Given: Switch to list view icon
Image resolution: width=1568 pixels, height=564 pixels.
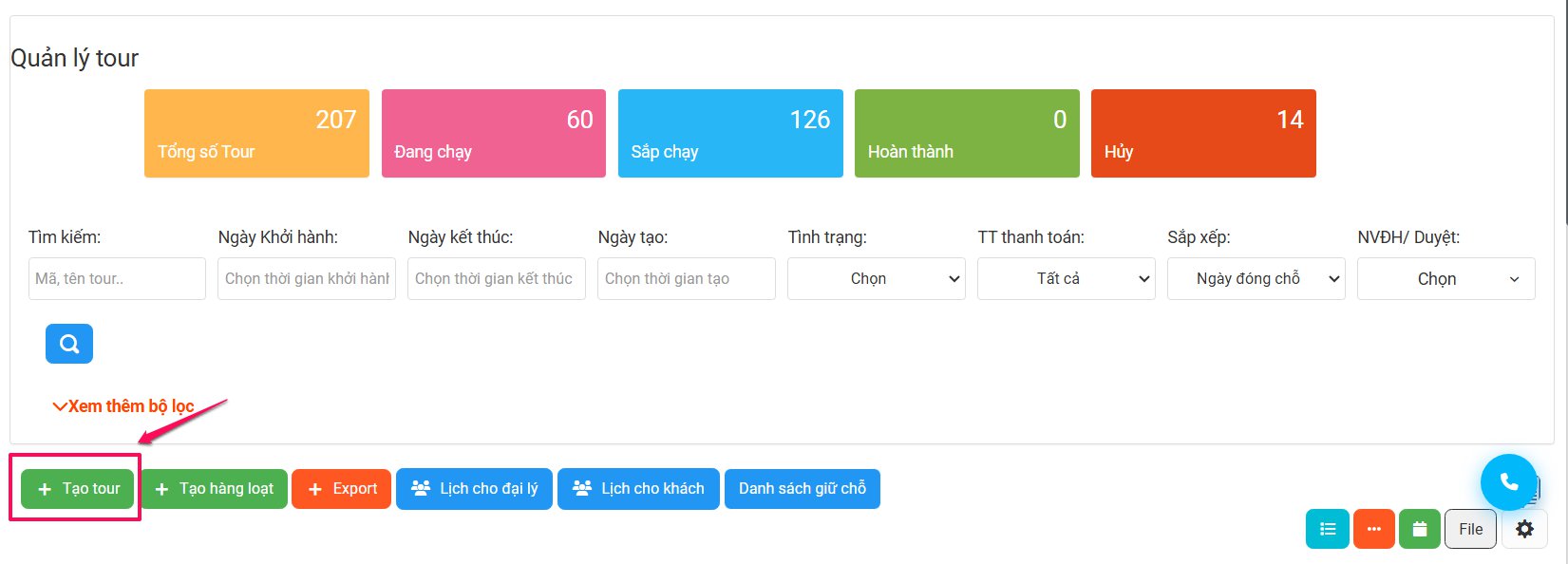Looking at the screenshot, I should tap(1328, 529).
